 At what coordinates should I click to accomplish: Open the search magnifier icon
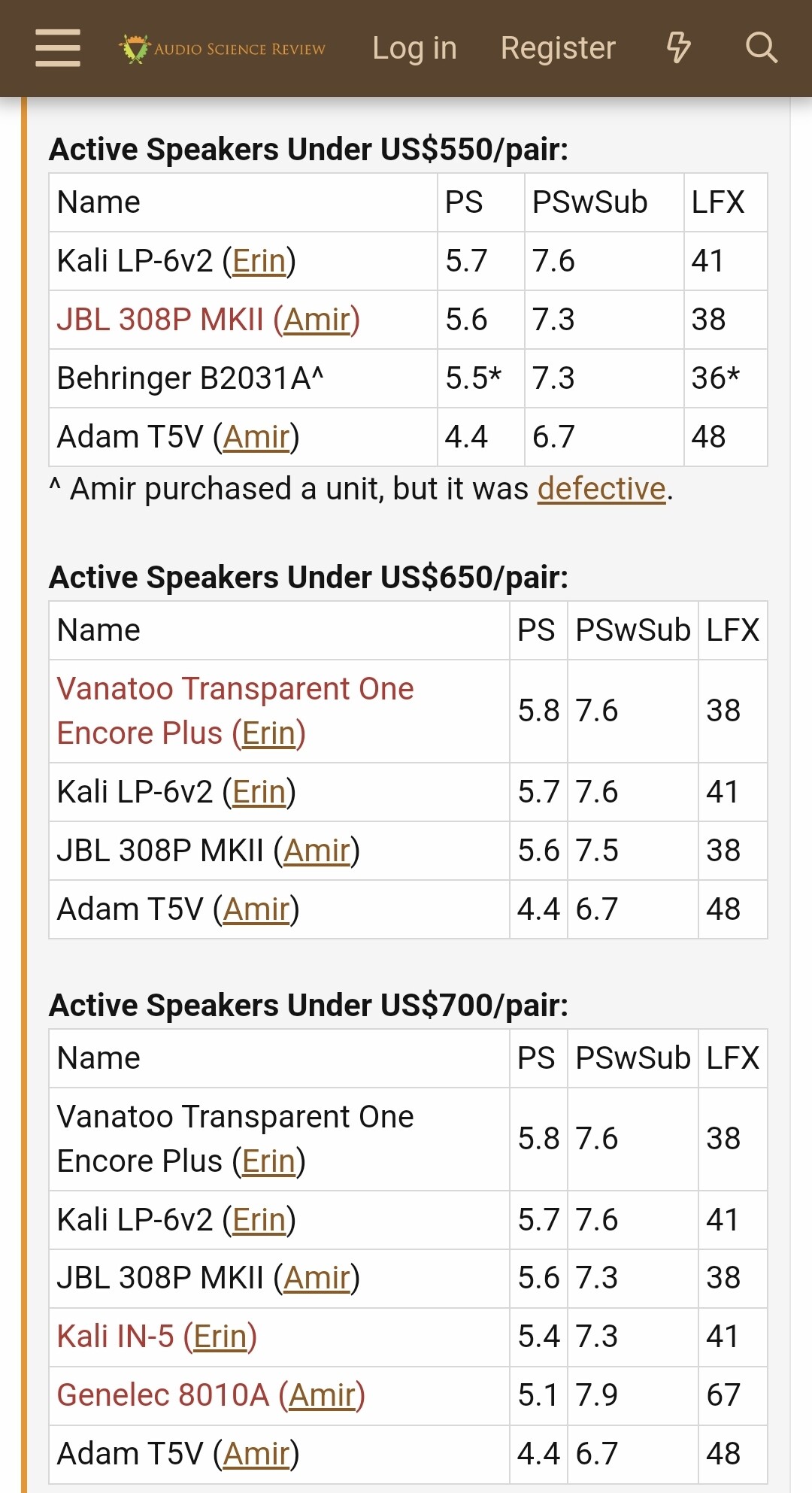coord(761,48)
